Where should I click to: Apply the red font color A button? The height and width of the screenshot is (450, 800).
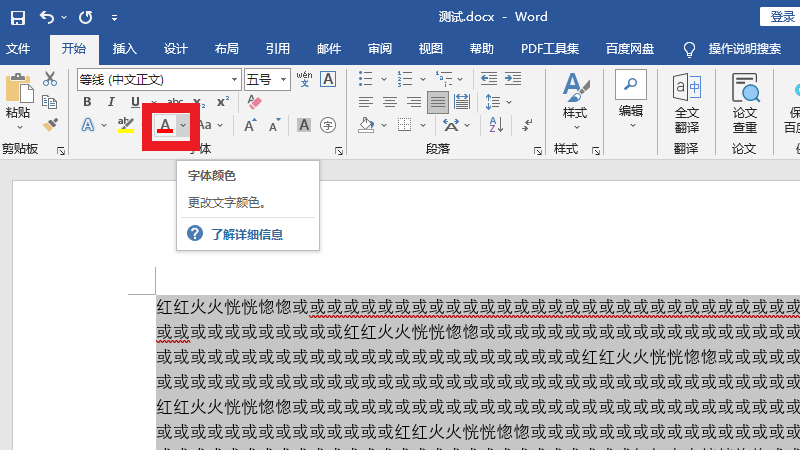(163, 125)
